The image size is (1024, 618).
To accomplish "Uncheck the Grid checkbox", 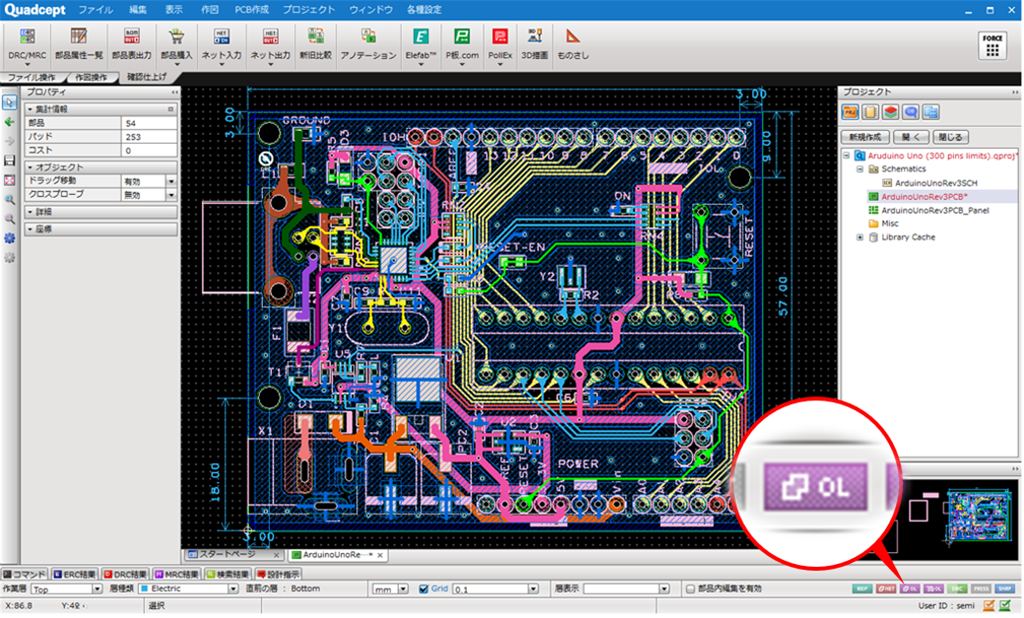I will pyautogui.click(x=423, y=589).
